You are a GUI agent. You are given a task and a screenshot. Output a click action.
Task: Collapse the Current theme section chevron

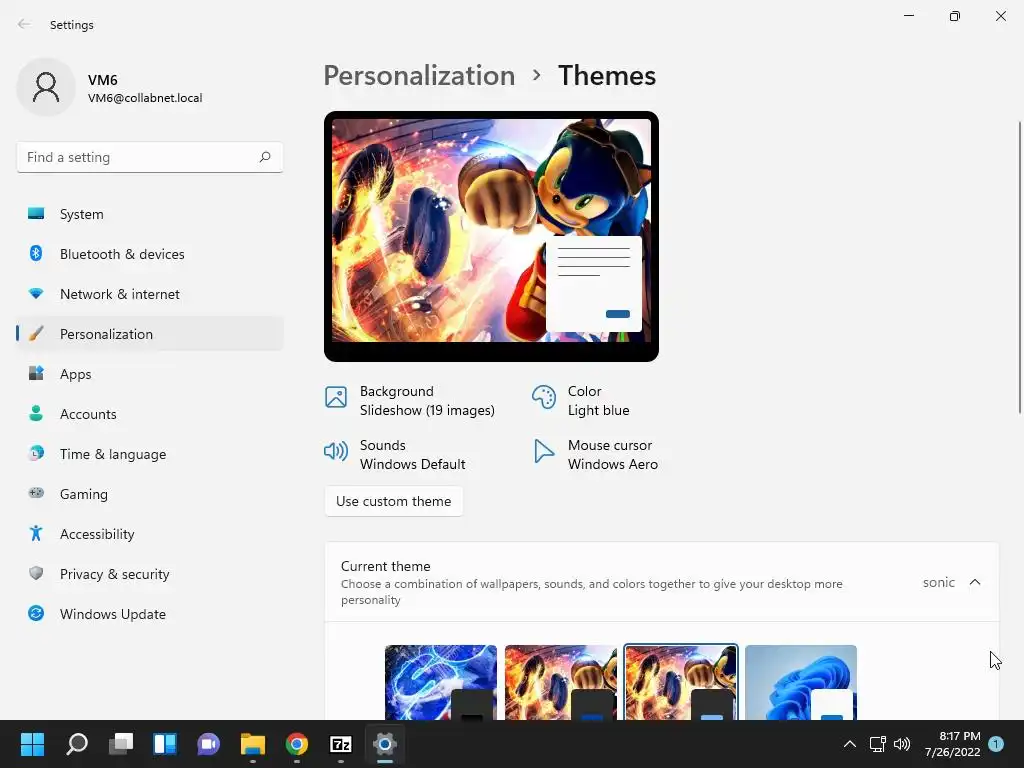975,582
